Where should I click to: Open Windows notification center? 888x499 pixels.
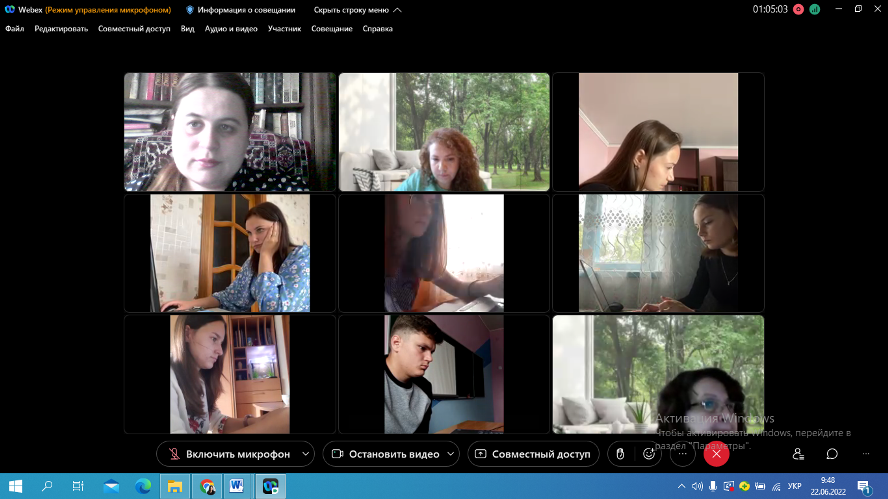[x=864, y=486]
